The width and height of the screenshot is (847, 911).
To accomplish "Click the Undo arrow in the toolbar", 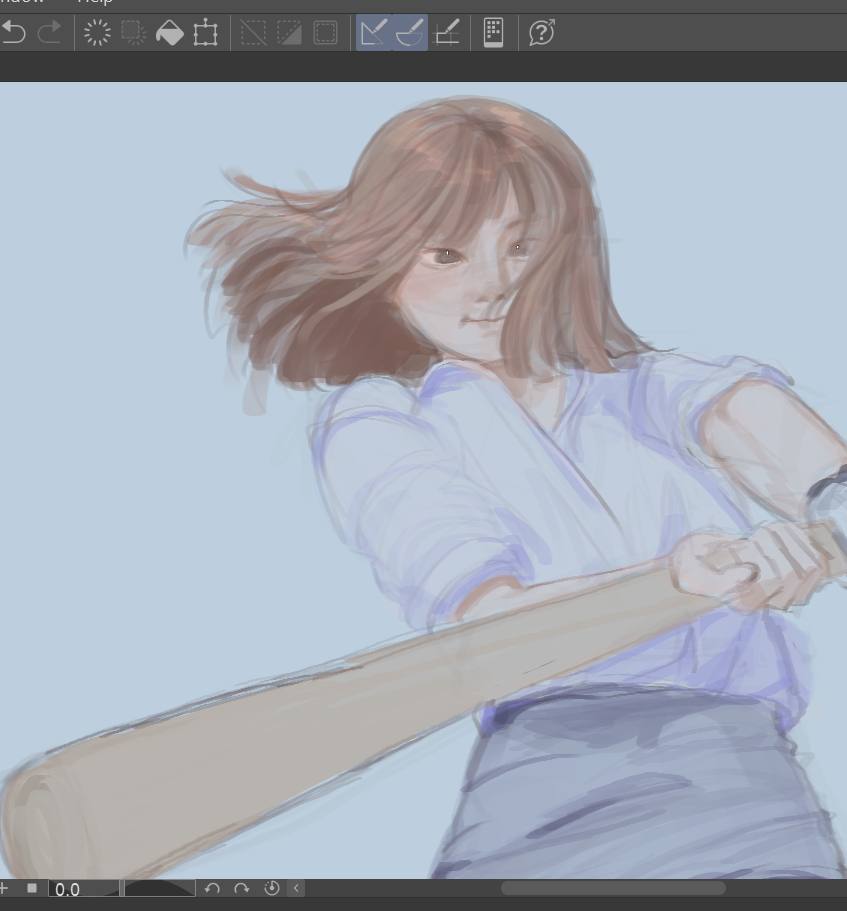I will click(x=13, y=33).
